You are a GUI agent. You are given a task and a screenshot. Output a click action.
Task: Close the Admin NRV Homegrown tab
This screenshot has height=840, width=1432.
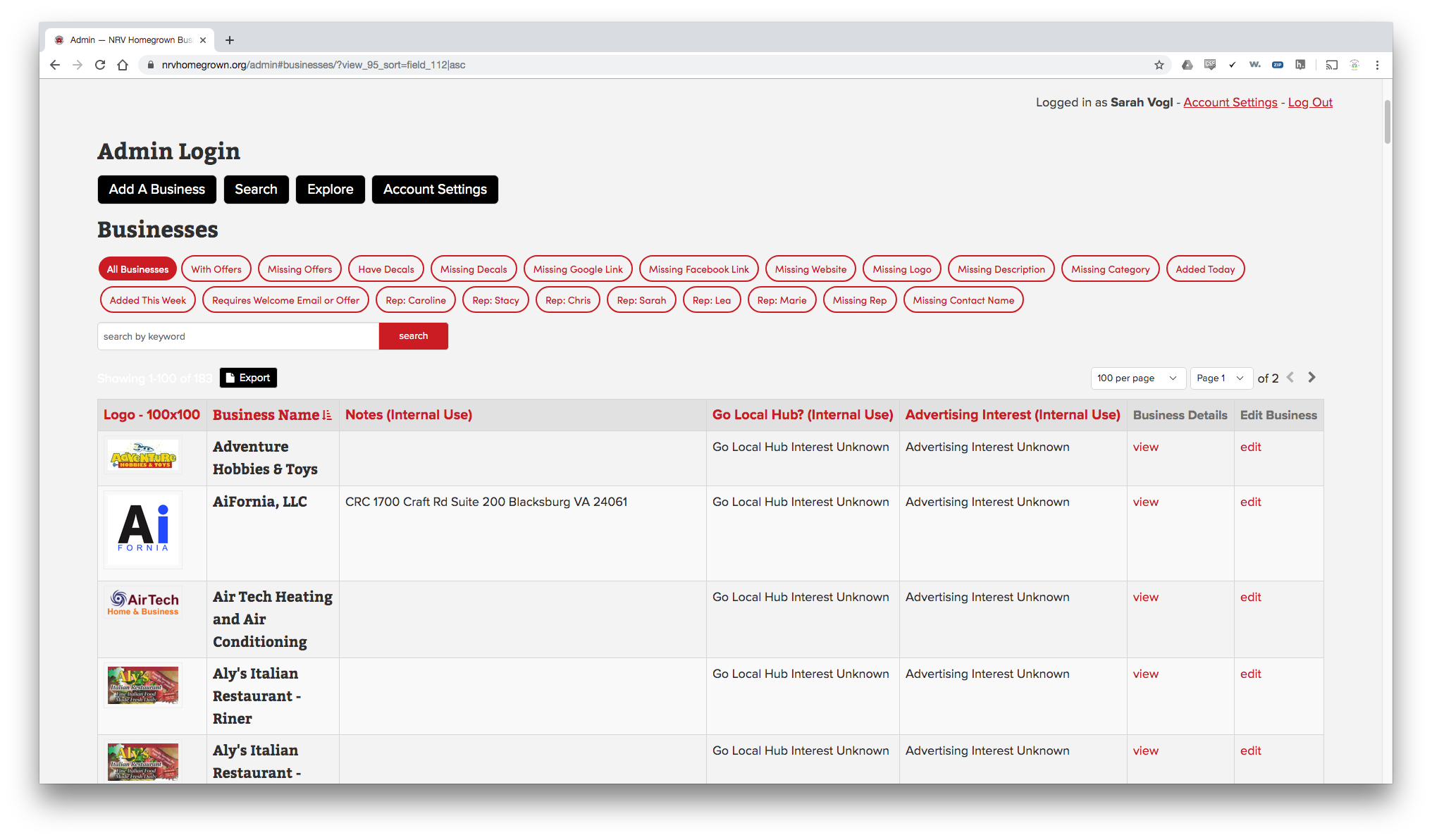tap(203, 40)
